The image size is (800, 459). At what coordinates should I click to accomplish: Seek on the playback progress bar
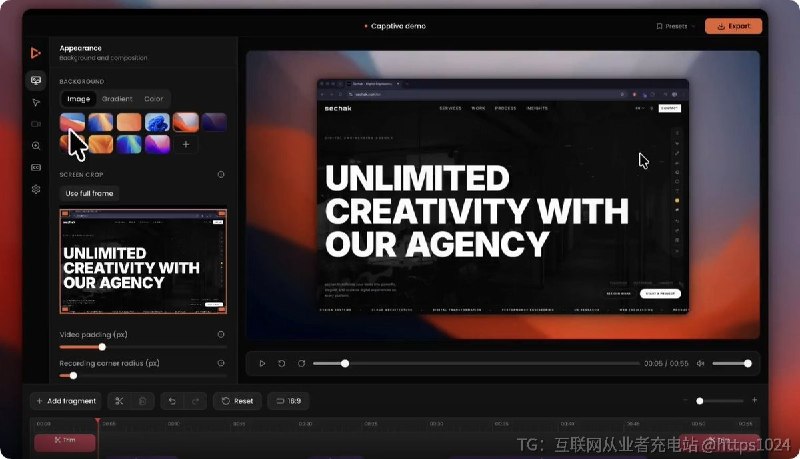click(x=476, y=364)
